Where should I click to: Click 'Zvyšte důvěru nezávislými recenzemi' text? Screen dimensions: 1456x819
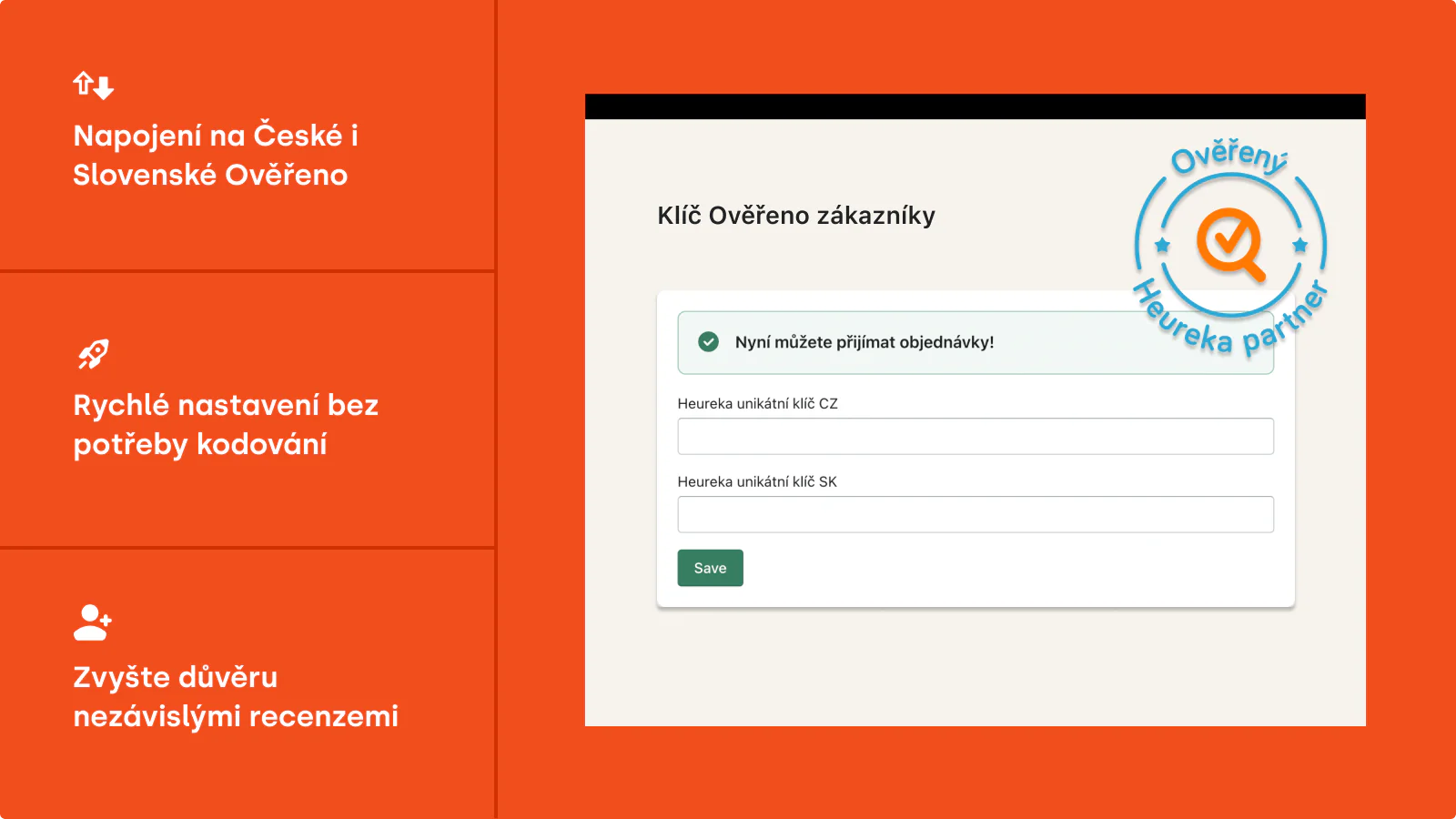click(x=236, y=696)
